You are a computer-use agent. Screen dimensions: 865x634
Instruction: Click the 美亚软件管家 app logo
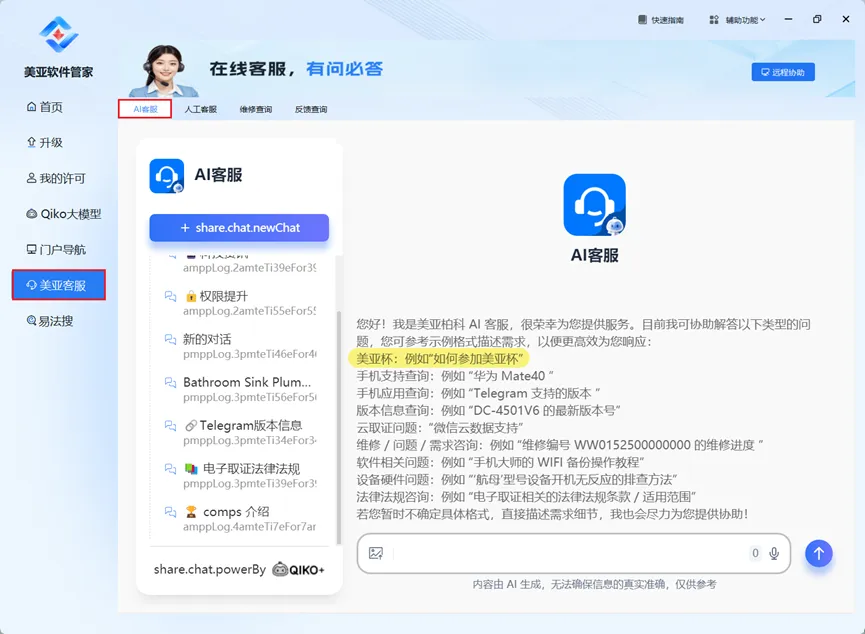(58, 35)
